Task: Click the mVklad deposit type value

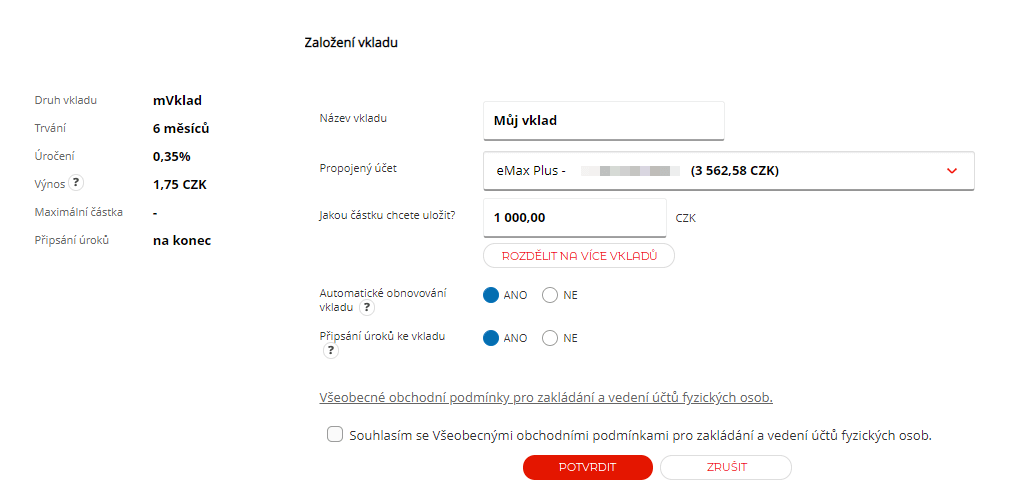Action: pyautogui.click(x=178, y=101)
